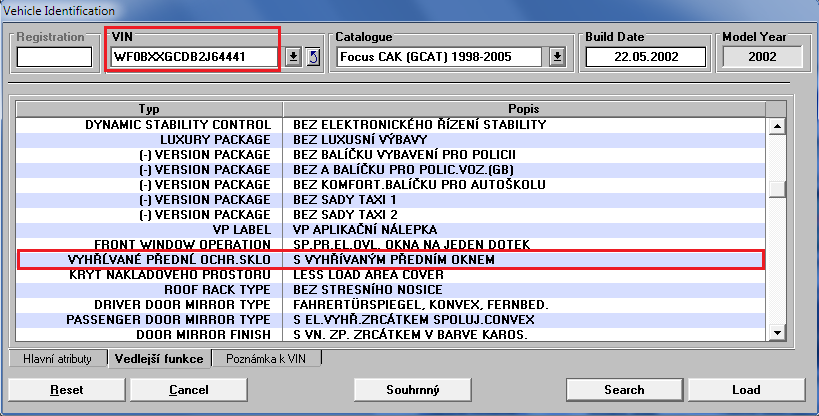Focus the Registration text field

coord(54,56)
